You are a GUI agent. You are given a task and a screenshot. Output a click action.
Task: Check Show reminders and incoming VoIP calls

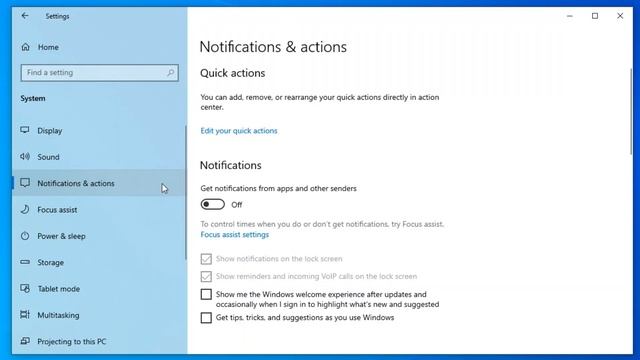pos(206,276)
